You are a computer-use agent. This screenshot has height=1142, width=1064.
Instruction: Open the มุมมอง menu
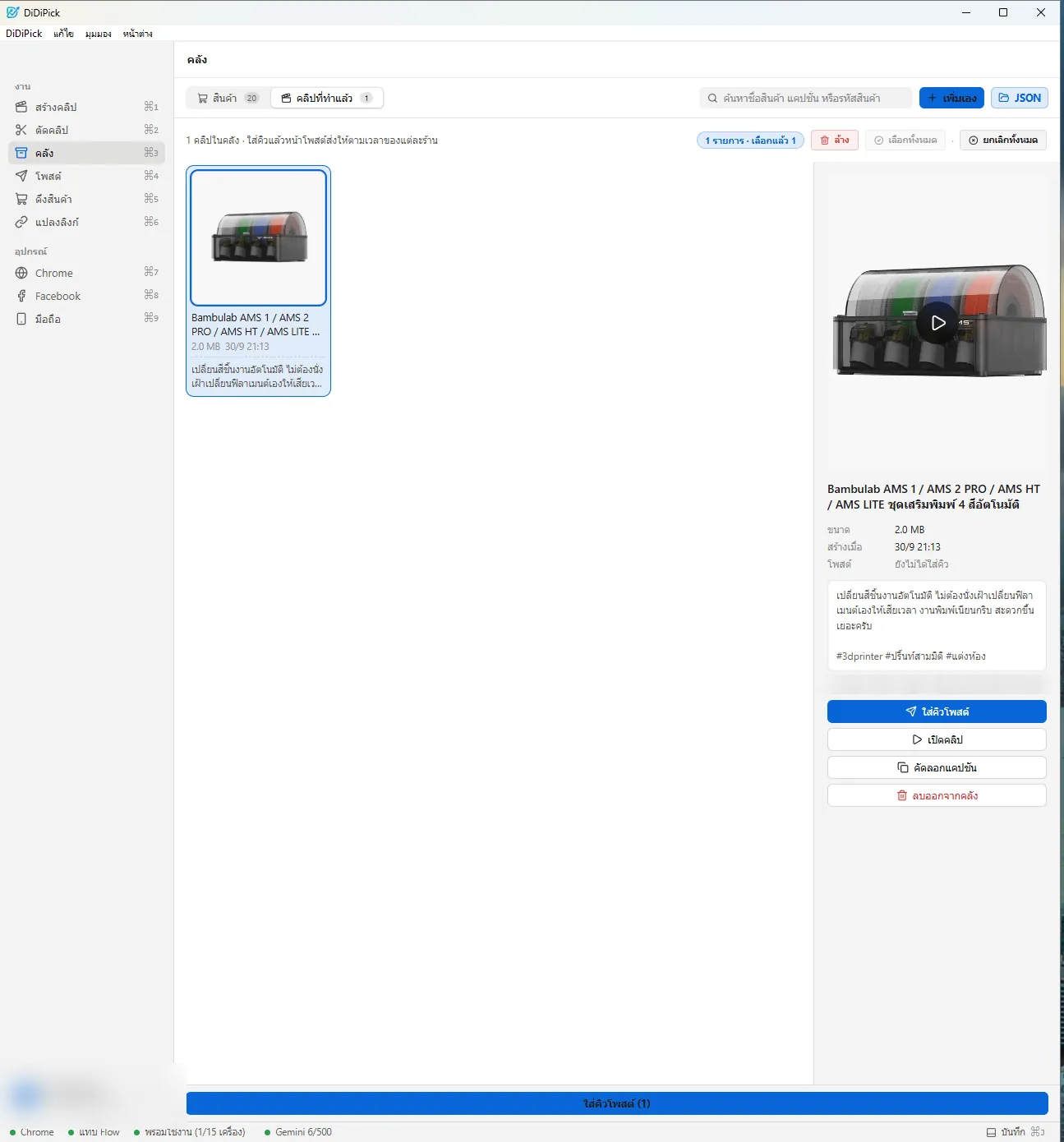click(99, 34)
